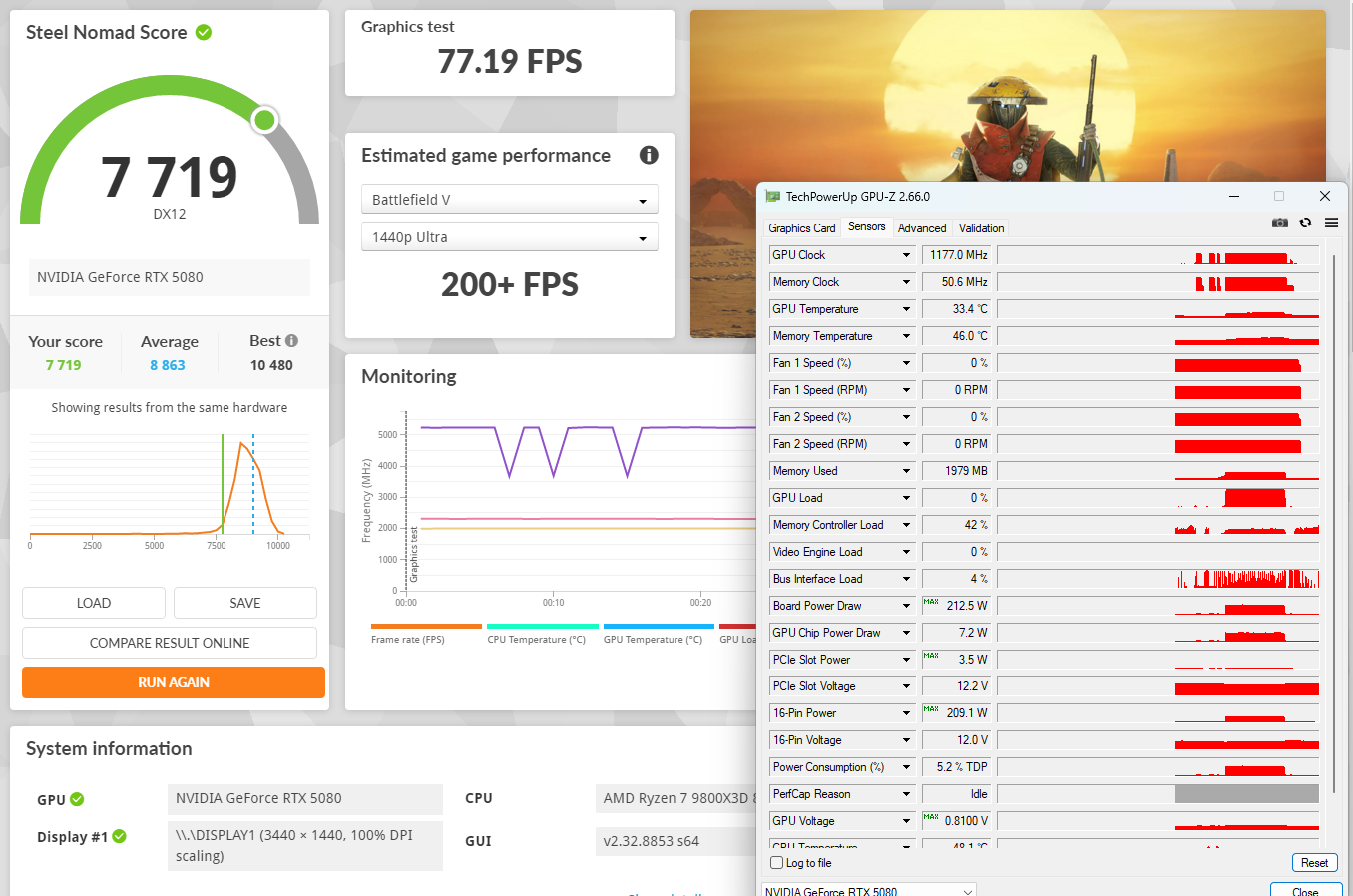Open the Battlefield V game dropdown

coord(510,199)
